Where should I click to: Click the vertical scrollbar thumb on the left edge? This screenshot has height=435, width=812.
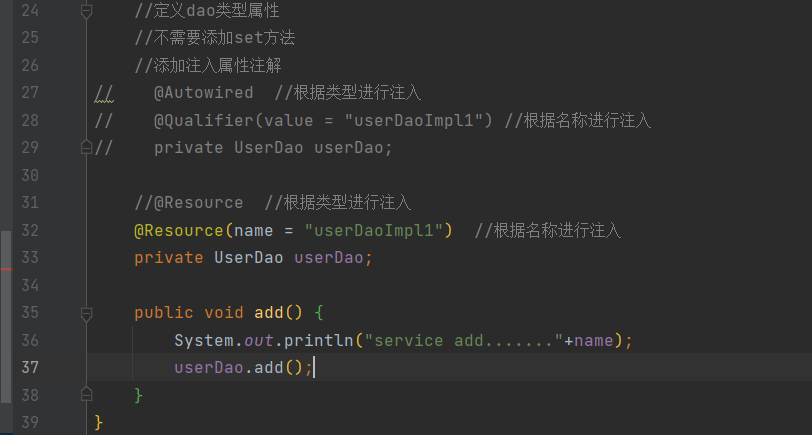(6, 316)
